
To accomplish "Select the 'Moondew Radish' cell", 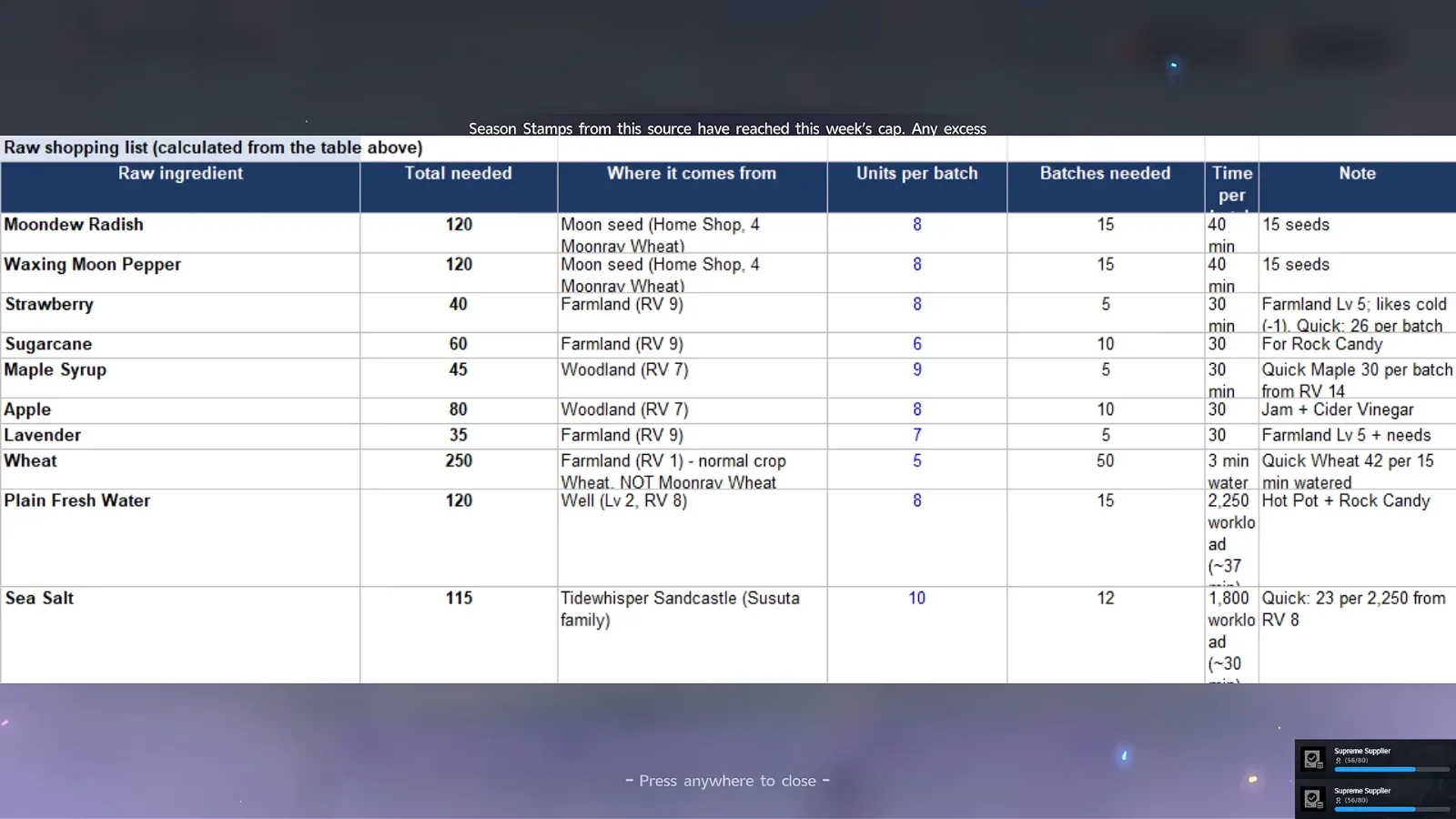I will tap(180, 233).
